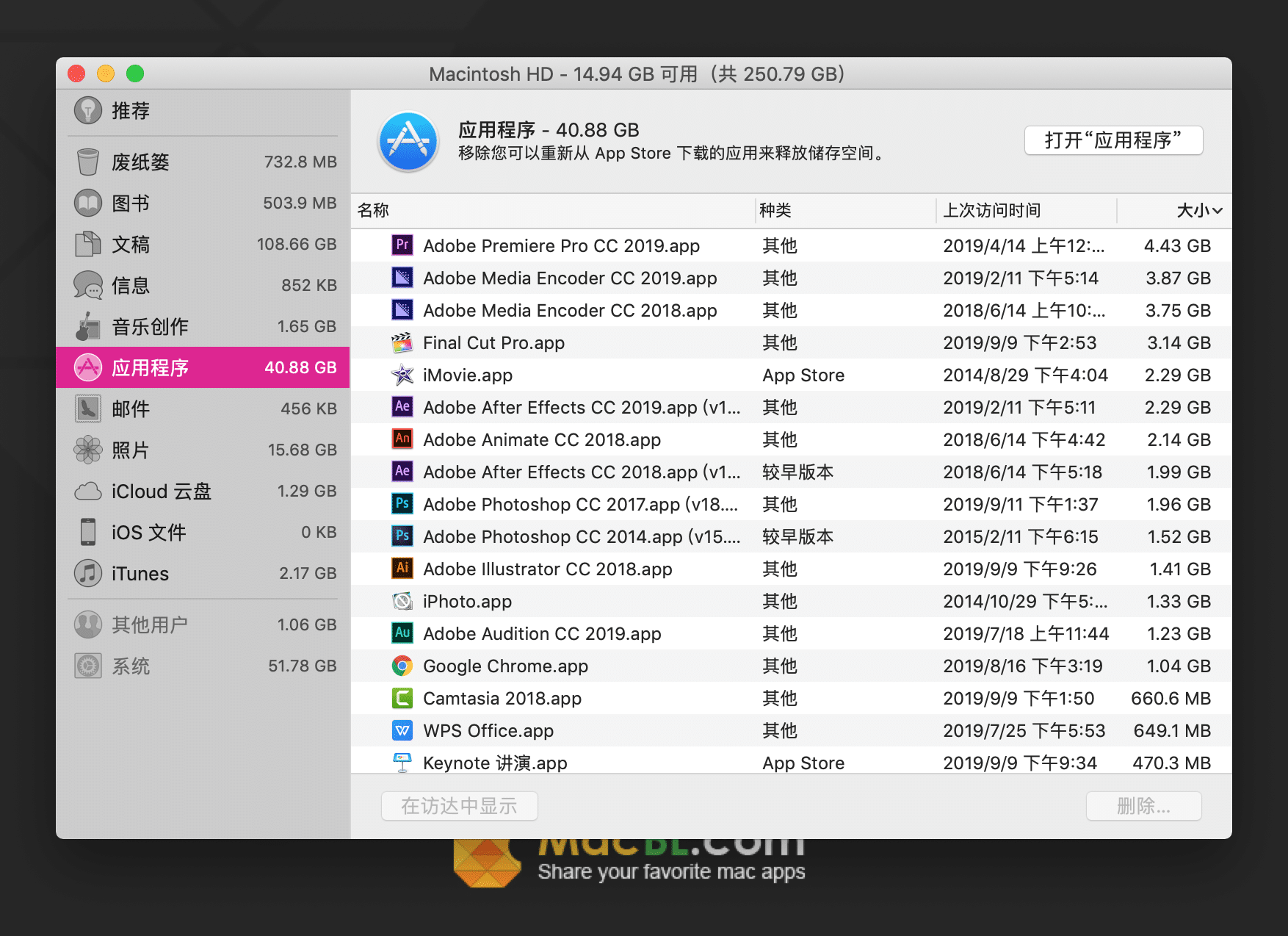The image size is (1288, 936).
Task: Select iCloud 云盘 category
Action: (x=203, y=491)
